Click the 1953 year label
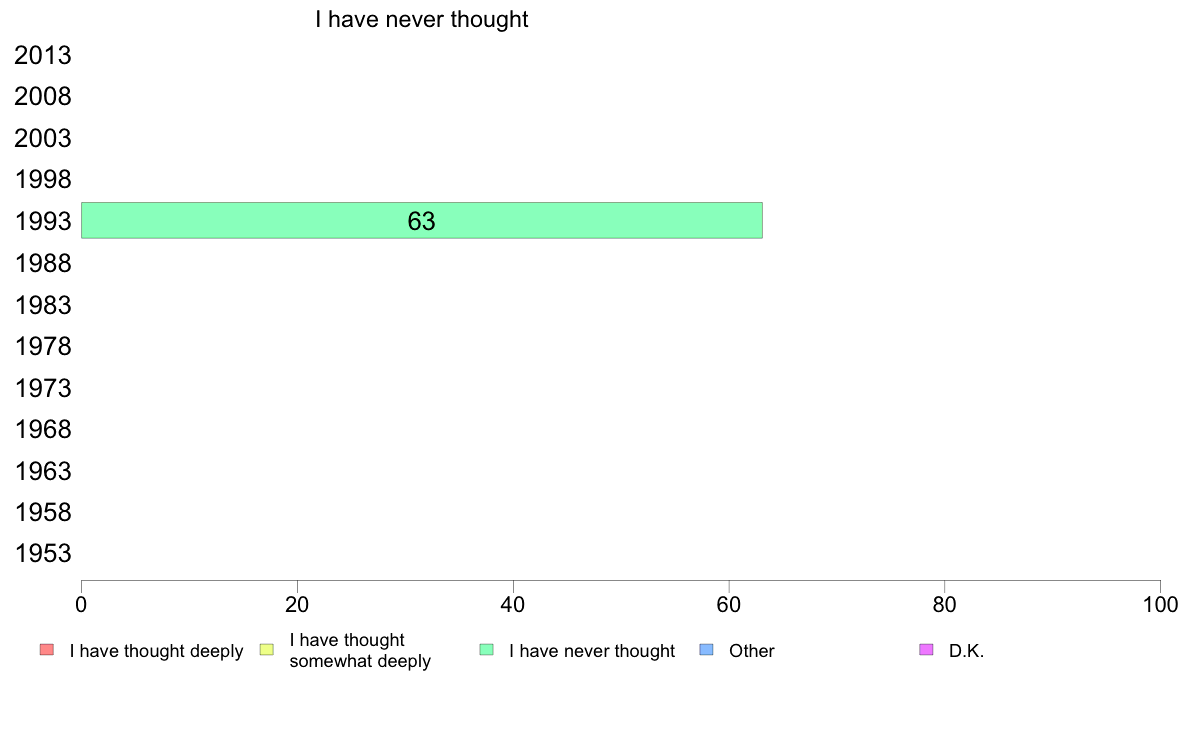The height and width of the screenshot is (736, 1188). click(x=43, y=553)
